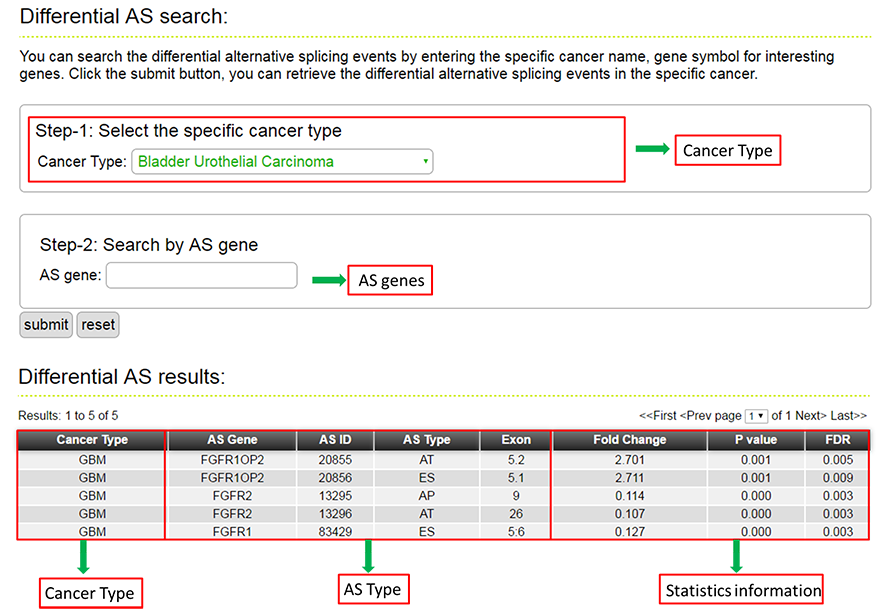
Task: Click the AS gene input field
Action: tap(201, 275)
